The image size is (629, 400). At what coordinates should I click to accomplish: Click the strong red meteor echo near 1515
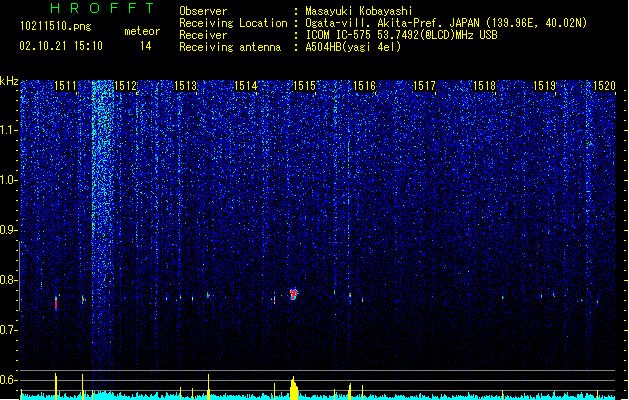point(294,294)
